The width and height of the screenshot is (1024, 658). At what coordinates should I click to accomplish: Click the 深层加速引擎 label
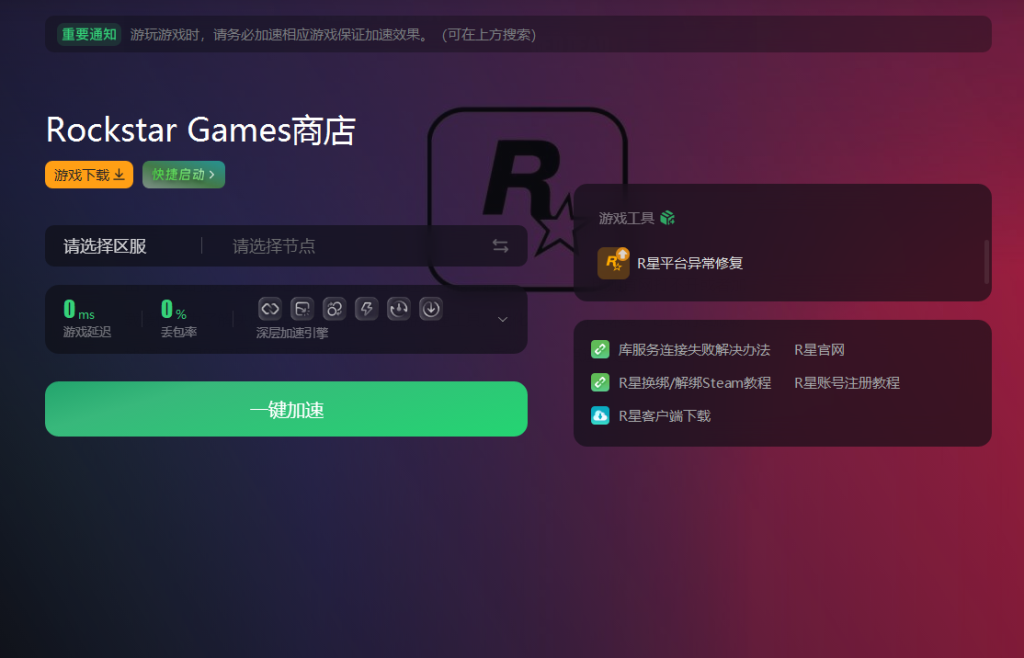[292, 333]
